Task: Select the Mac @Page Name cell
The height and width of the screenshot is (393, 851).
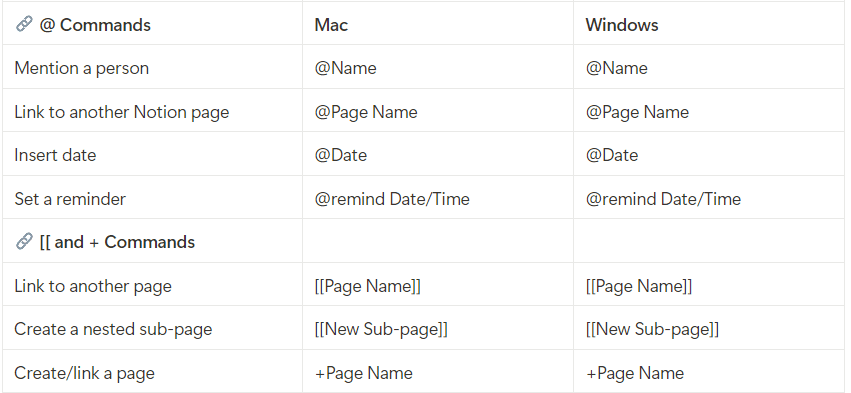Action: 438,111
